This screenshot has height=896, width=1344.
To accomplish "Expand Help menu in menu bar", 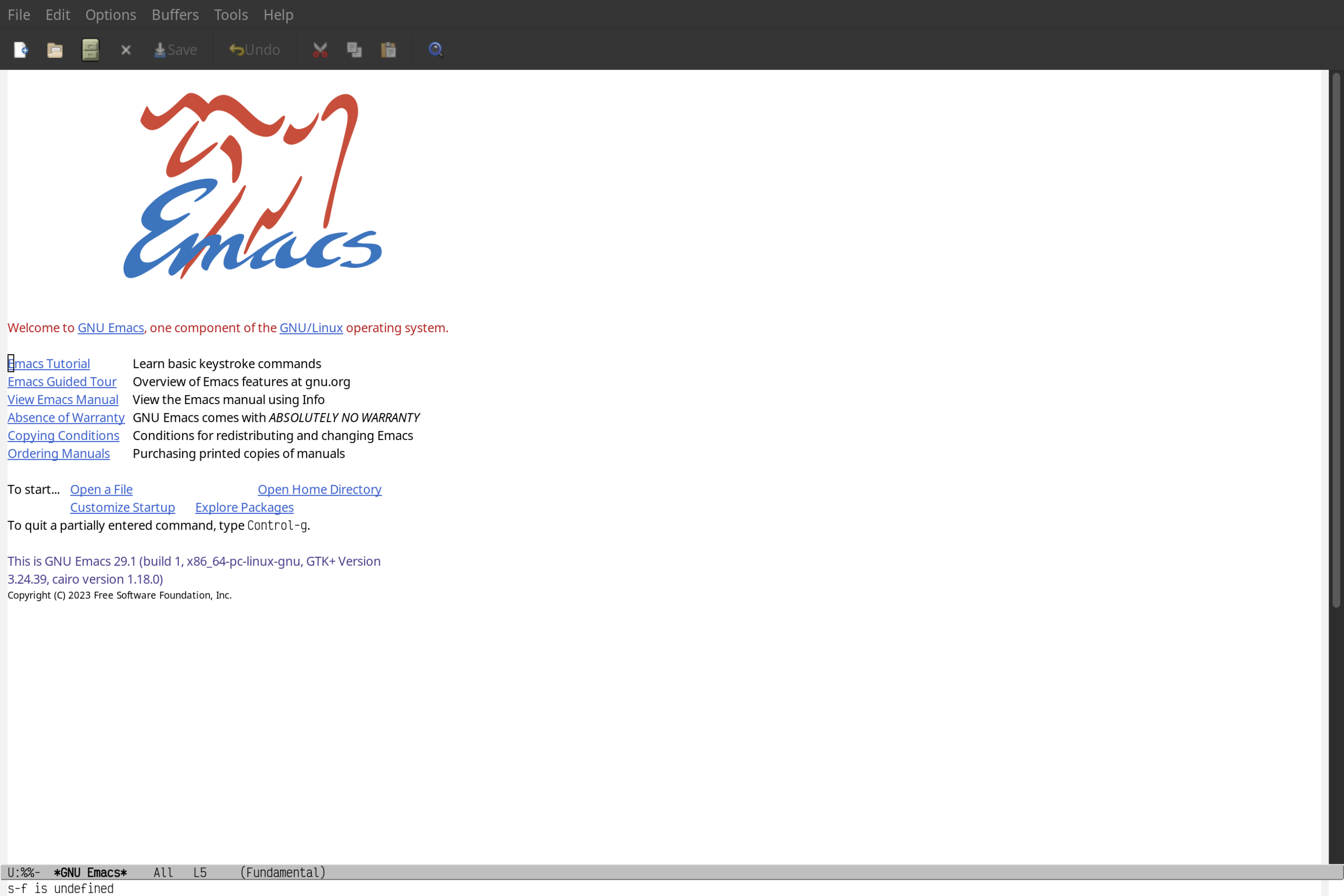I will [278, 14].
